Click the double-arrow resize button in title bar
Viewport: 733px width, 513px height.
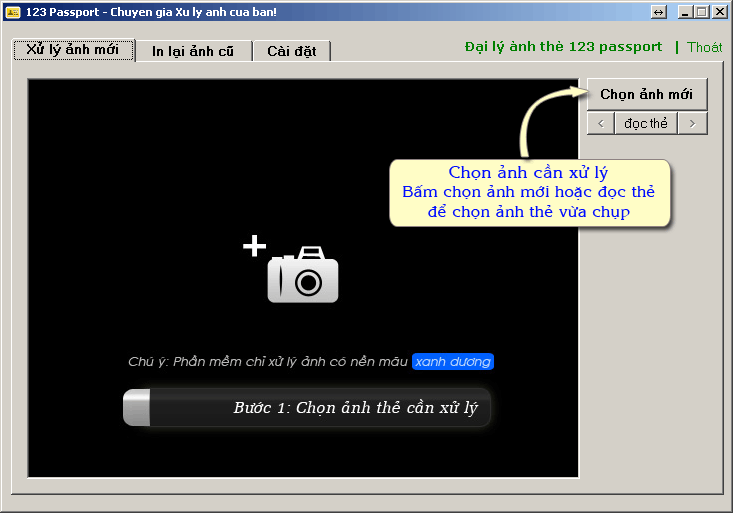658,11
